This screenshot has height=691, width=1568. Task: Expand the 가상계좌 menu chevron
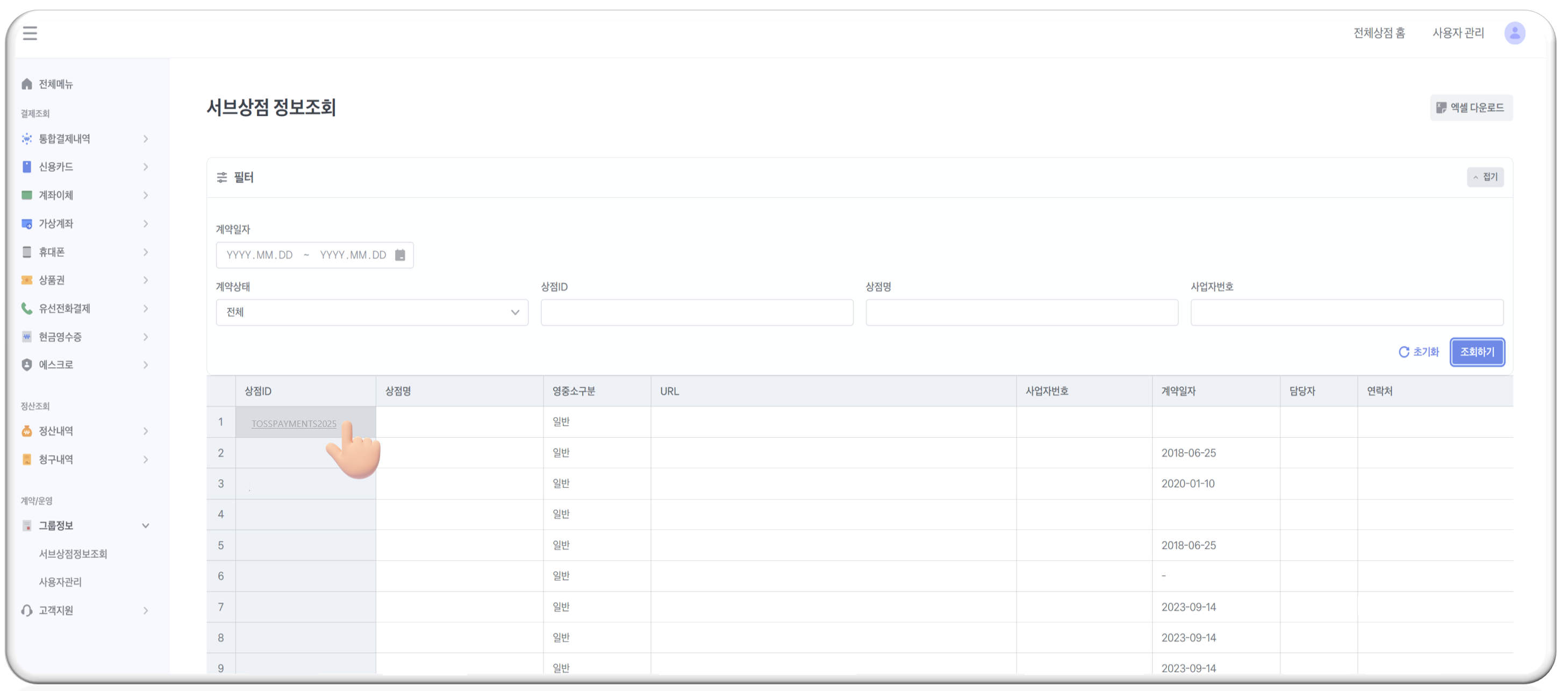[x=146, y=224]
